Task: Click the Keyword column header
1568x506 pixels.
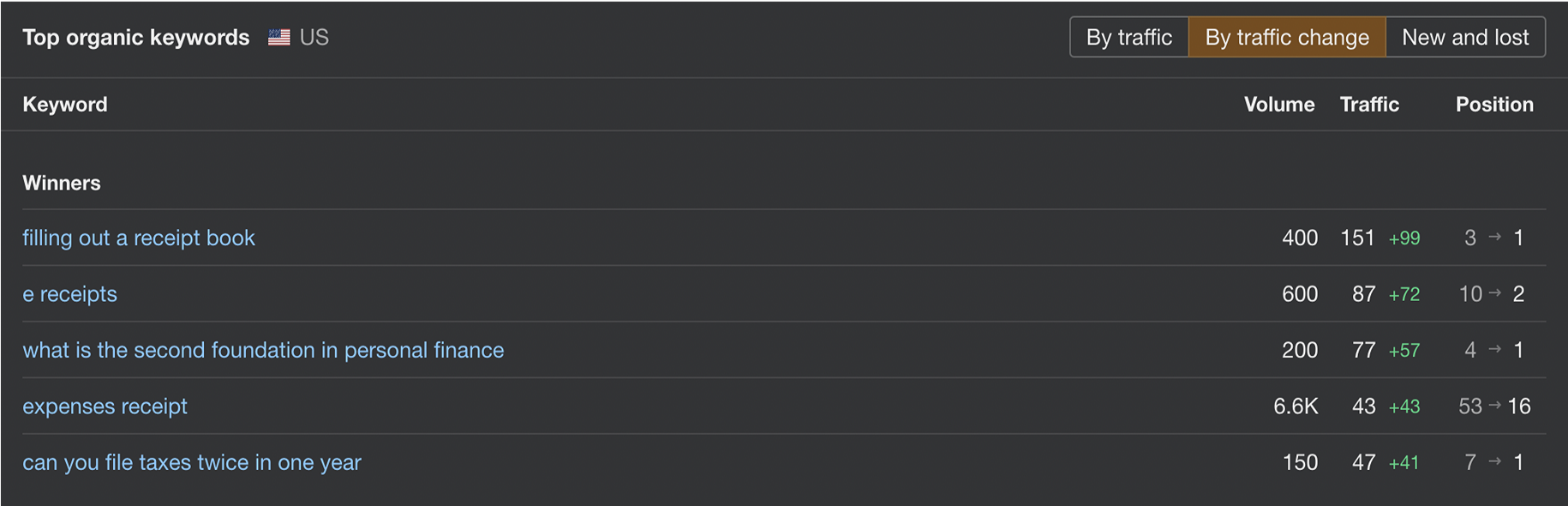Action: coord(65,105)
